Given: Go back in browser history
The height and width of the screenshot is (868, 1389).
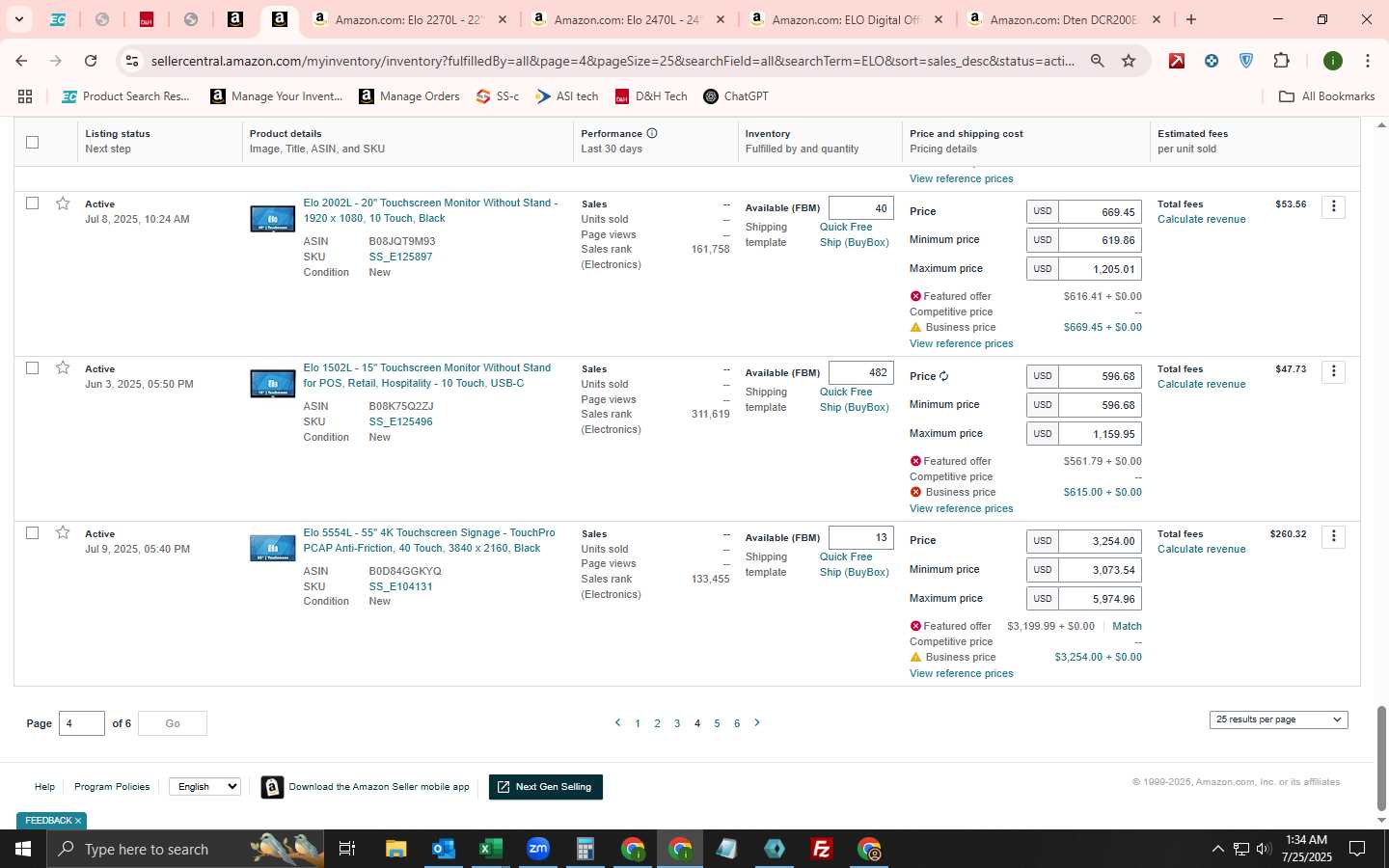Looking at the screenshot, I should click(x=21, y=61).
